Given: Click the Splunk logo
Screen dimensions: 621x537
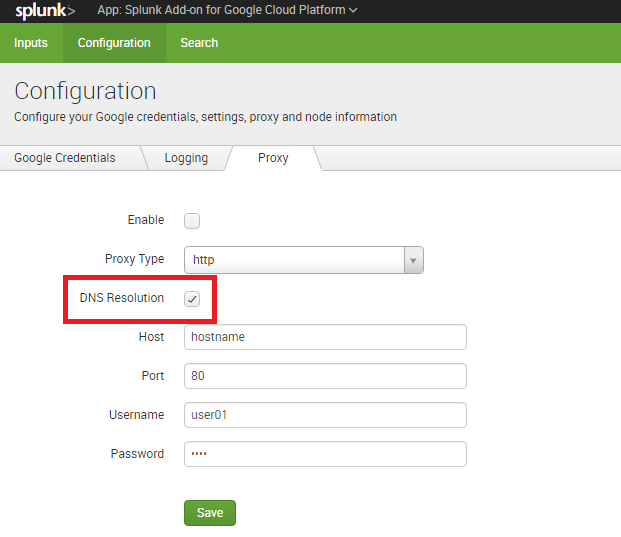Looking at the screenshot, I should 45,11.
